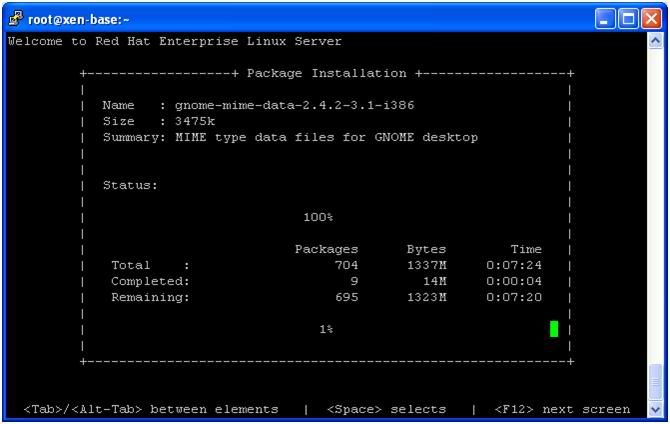The width and height of the screenshot is (670, 424).
Task: Click the <Space> selects hint
Action: coord(386,409)
